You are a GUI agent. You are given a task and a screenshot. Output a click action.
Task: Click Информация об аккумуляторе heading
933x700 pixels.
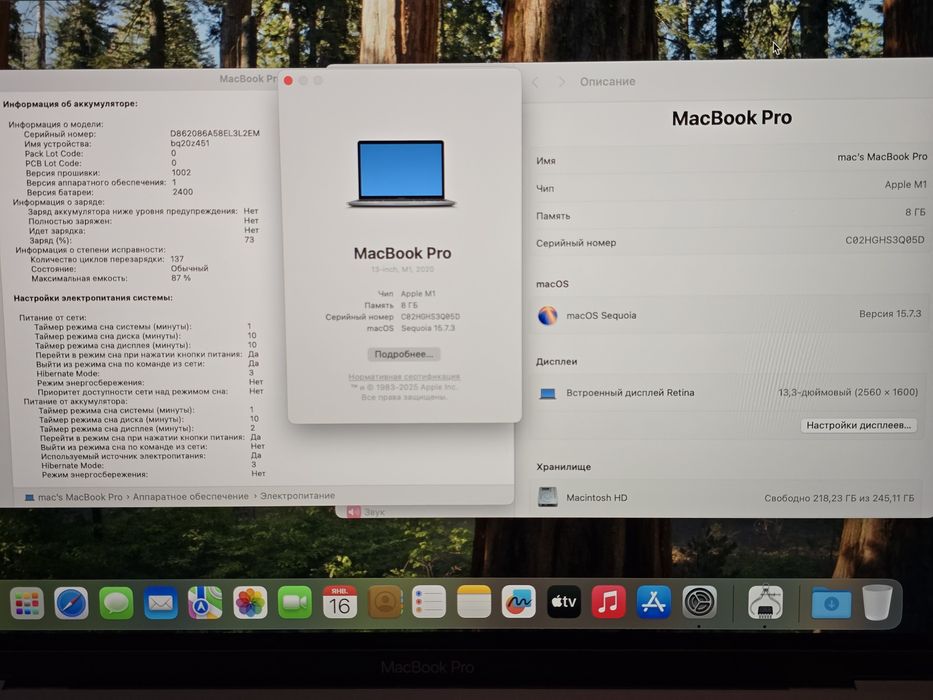tap(70, 104)
